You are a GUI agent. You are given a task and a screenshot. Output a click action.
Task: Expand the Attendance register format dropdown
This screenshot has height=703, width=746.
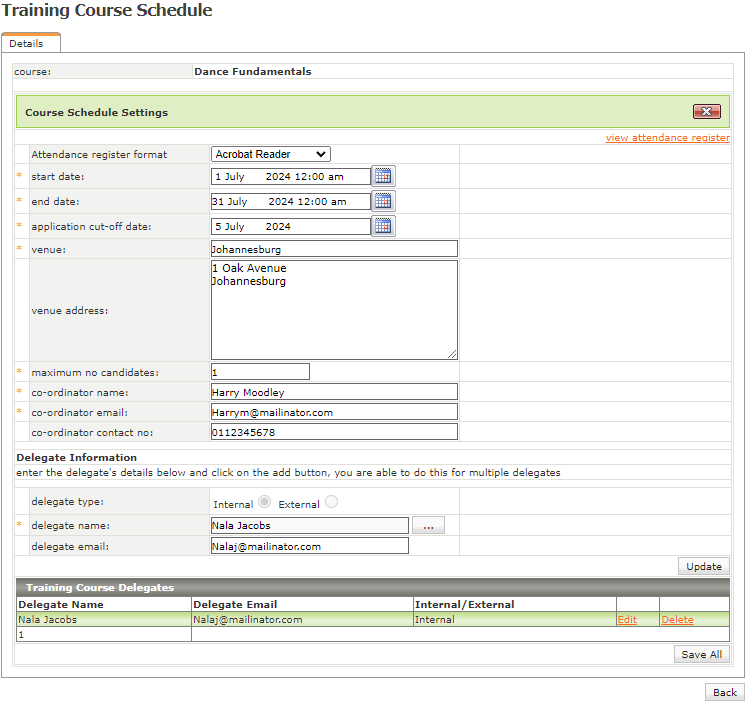[271, 154]
